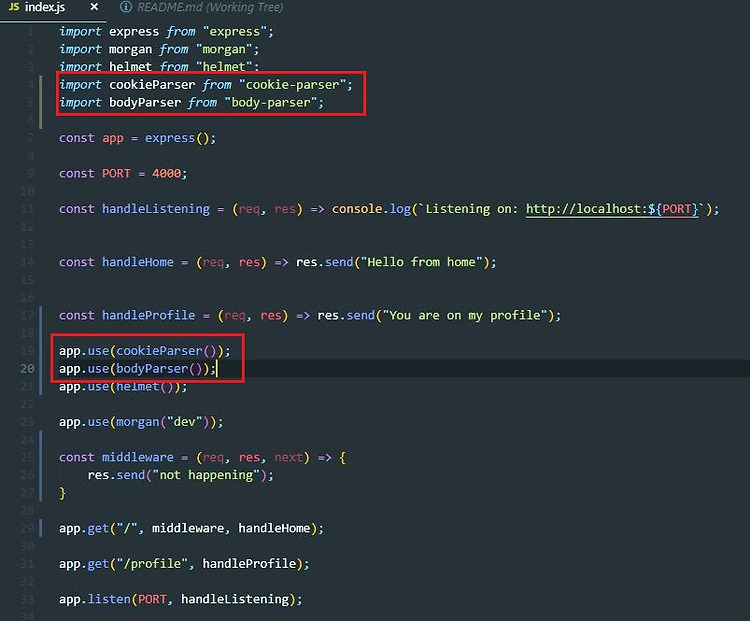Click the "cookie-parser" string in the import
The image size is (750, 621).
[x=292, y=85]
